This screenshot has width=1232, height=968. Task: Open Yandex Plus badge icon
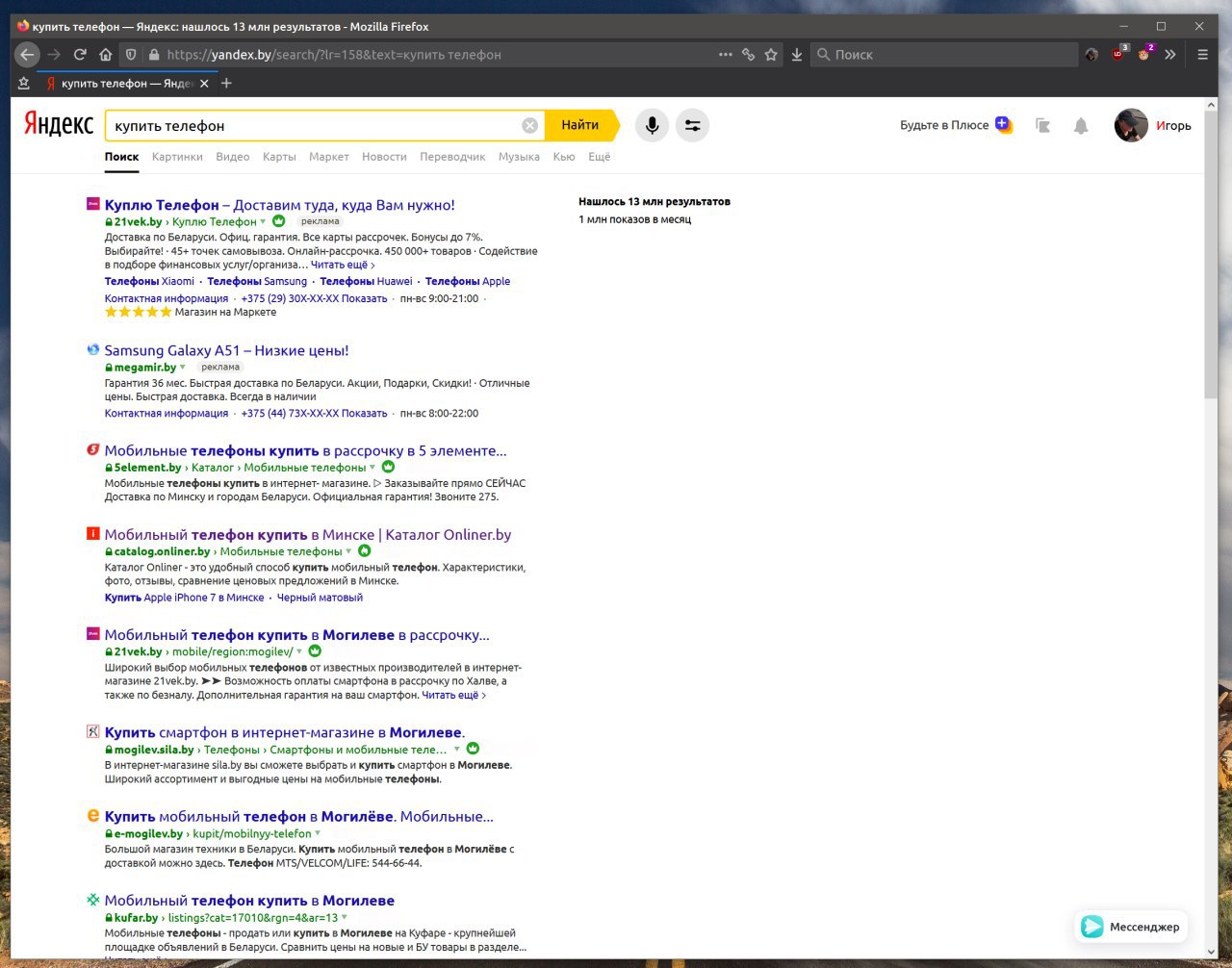[x=1003, y=124]
